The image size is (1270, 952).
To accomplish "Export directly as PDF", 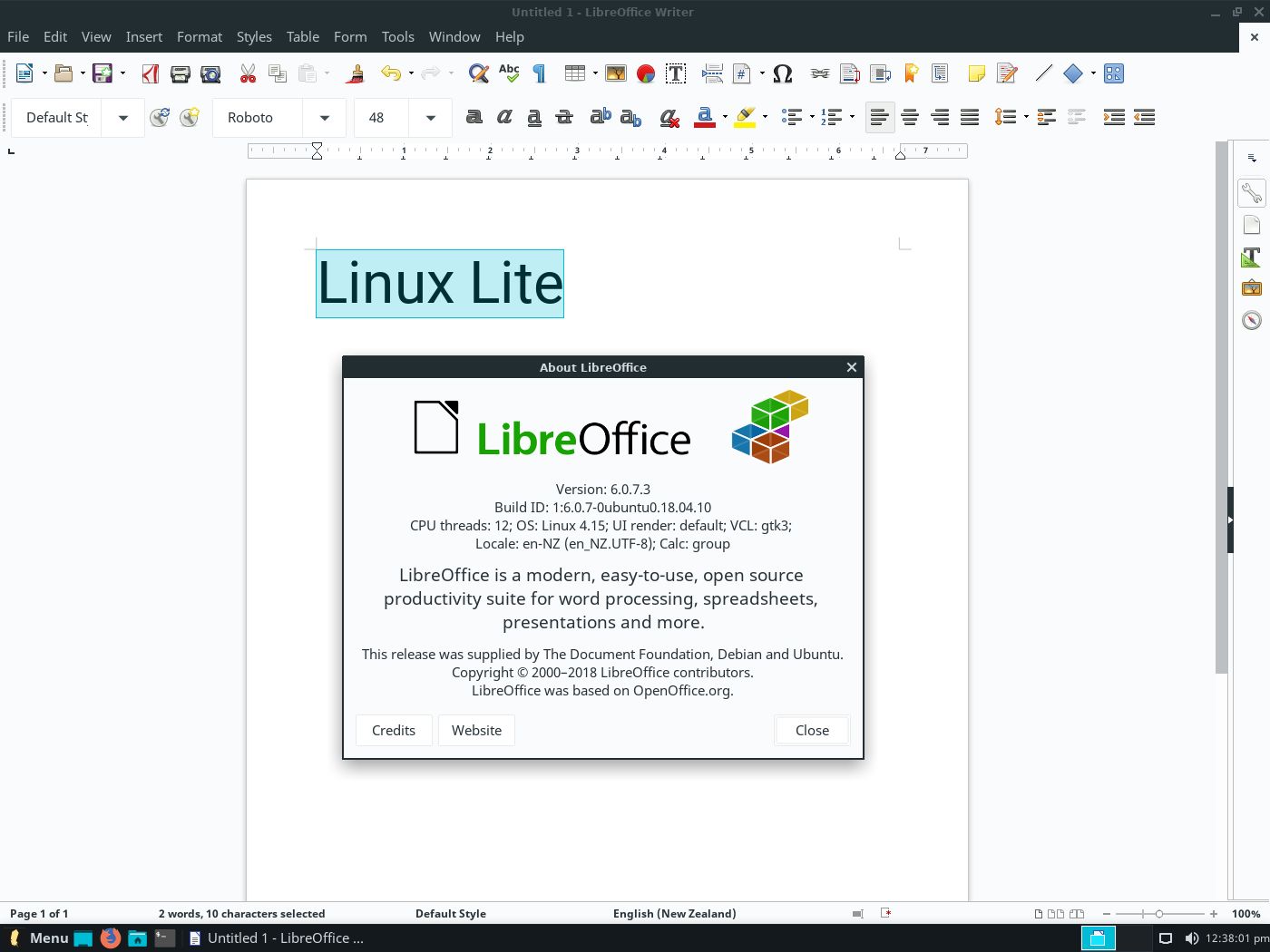I will (x=151, y=73).
